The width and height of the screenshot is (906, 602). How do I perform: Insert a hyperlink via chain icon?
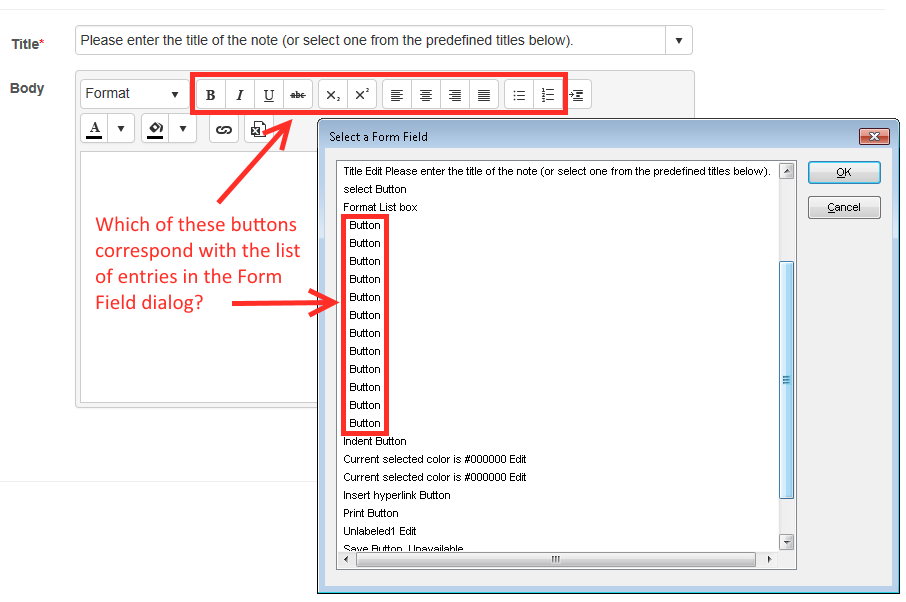[224, 129]
